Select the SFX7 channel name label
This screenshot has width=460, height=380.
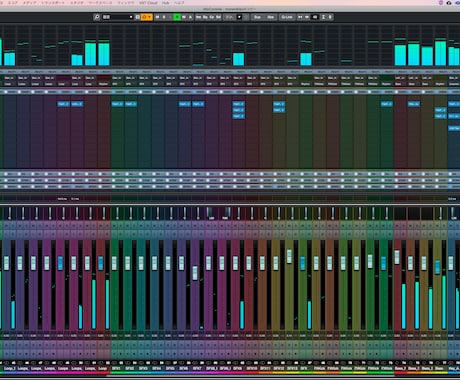(198, 368)
